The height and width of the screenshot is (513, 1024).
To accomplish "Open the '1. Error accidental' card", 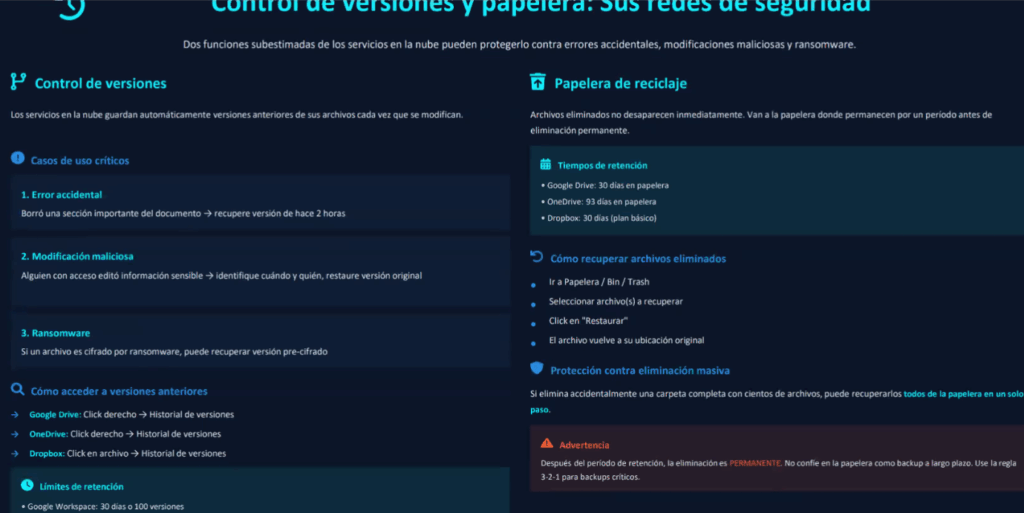I will click(x=258, y=203).
